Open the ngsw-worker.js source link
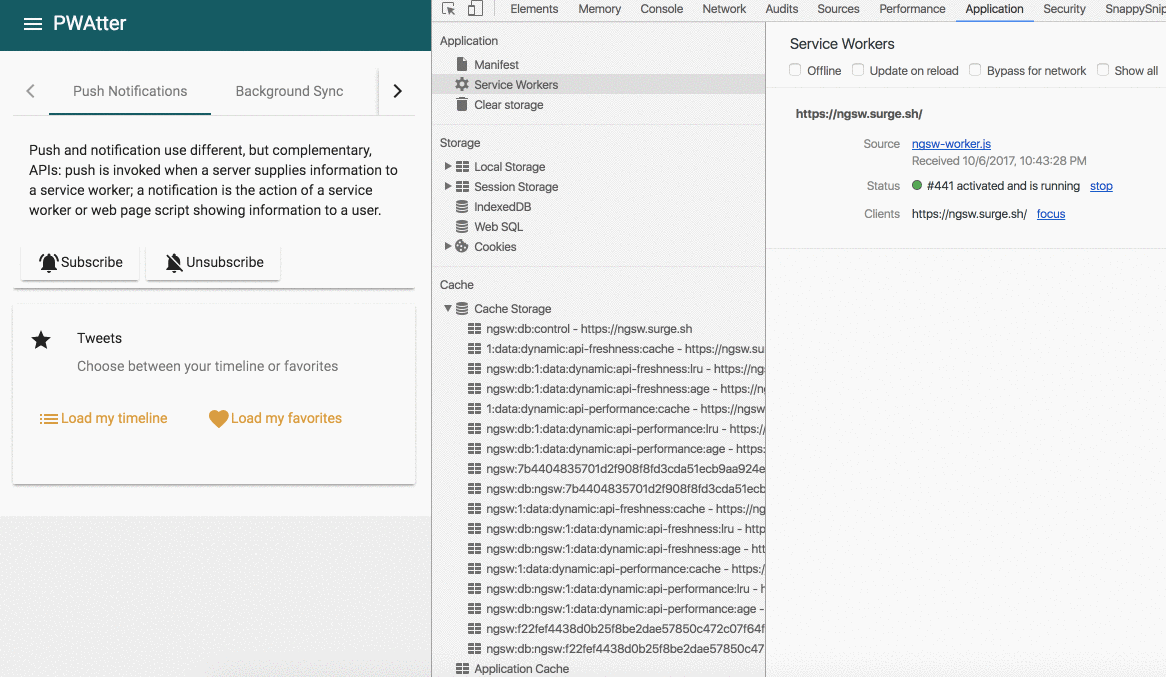This screenshot has width=1166, height=677. tap(951, 144)
